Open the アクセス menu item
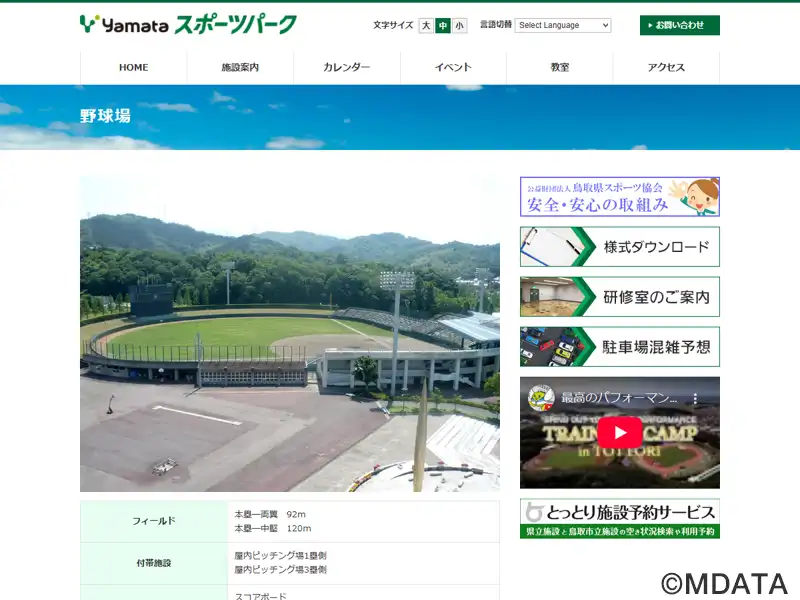Screen dimensions: 800x600 tap(666, 67)
